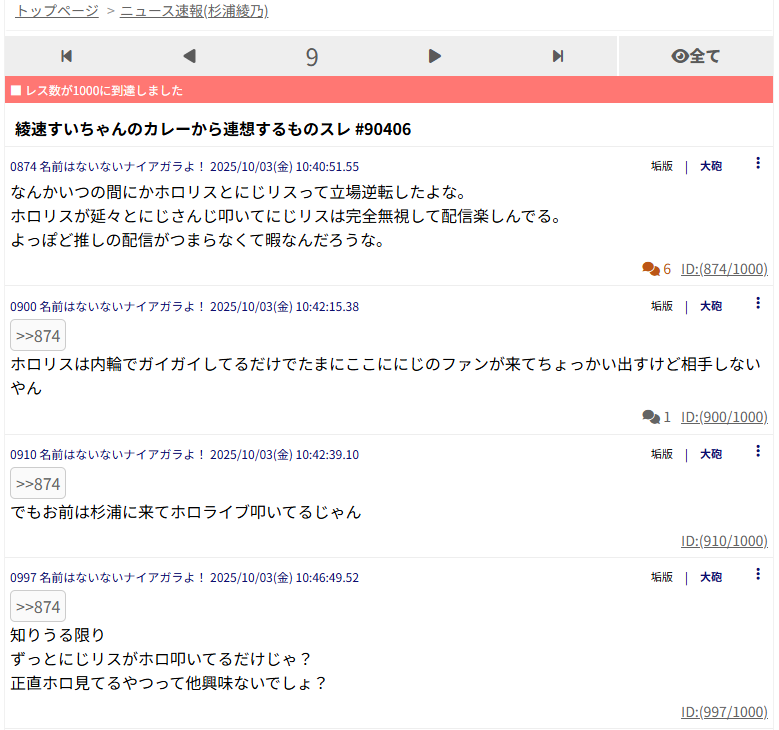Click current page number 9
The image size is (779, 730).
312,57
